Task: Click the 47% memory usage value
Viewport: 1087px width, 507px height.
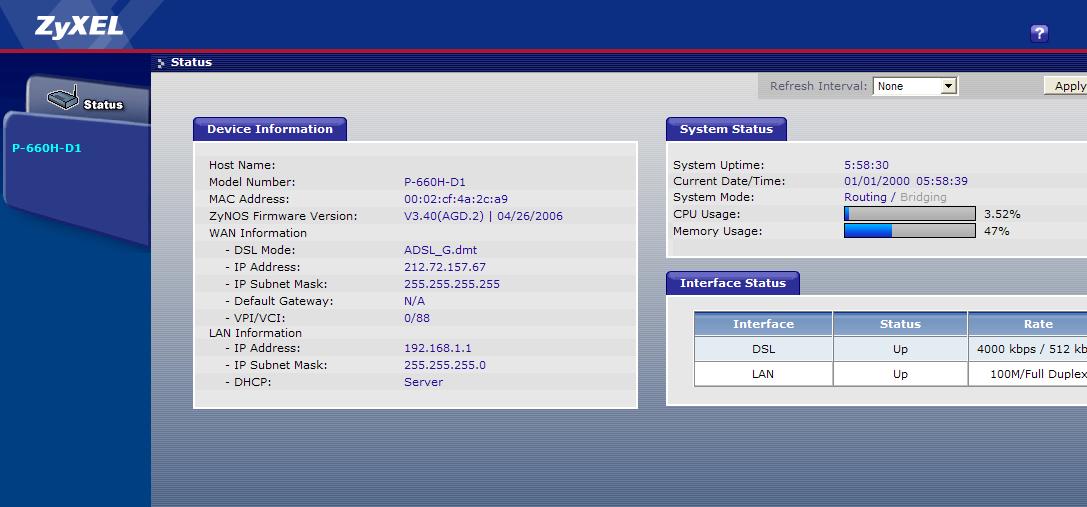Action: (x=997, y=231)
